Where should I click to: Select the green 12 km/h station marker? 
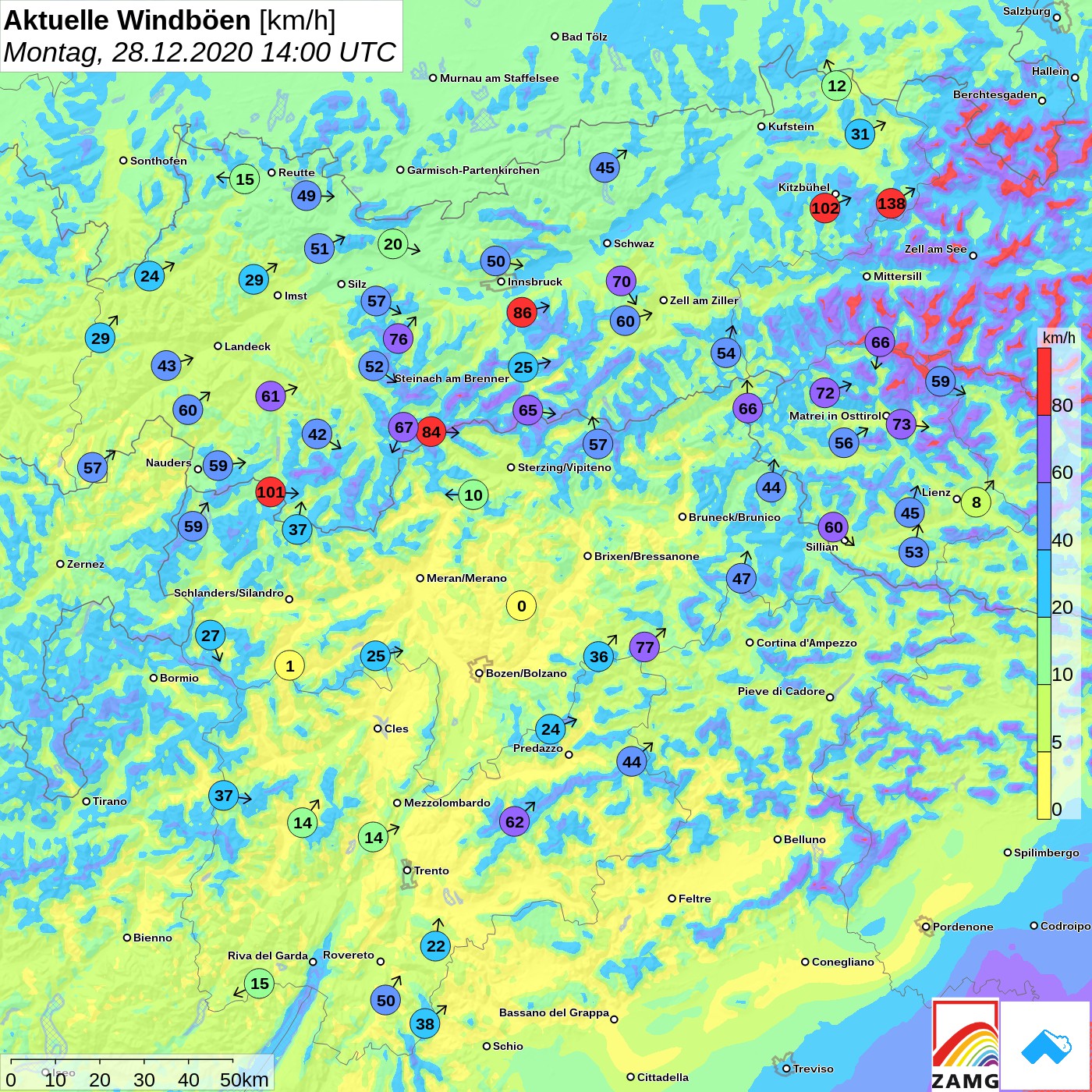(x=836, y=85)
